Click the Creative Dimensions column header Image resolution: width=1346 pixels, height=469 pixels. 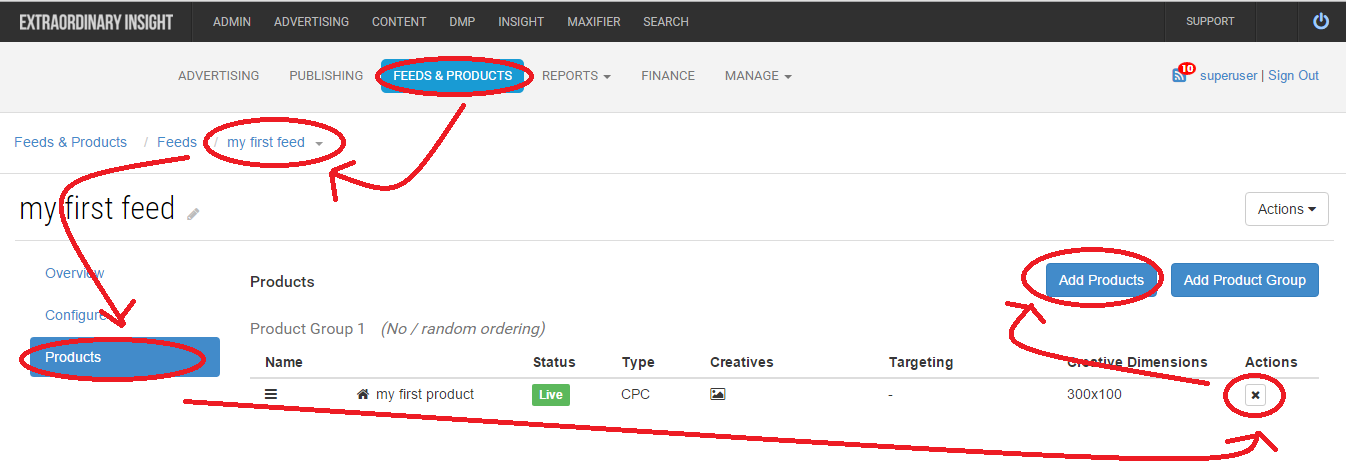coord(1137,362)
